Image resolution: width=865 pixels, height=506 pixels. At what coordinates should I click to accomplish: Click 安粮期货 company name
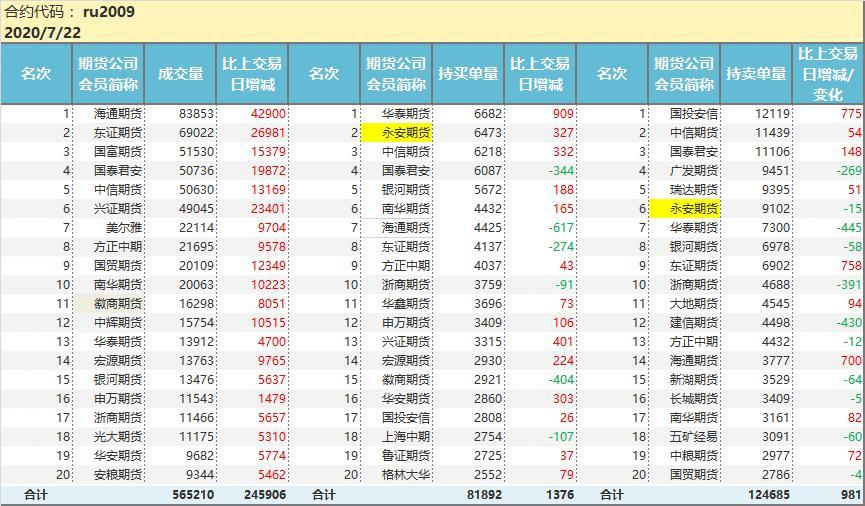[x=118, y=475]
